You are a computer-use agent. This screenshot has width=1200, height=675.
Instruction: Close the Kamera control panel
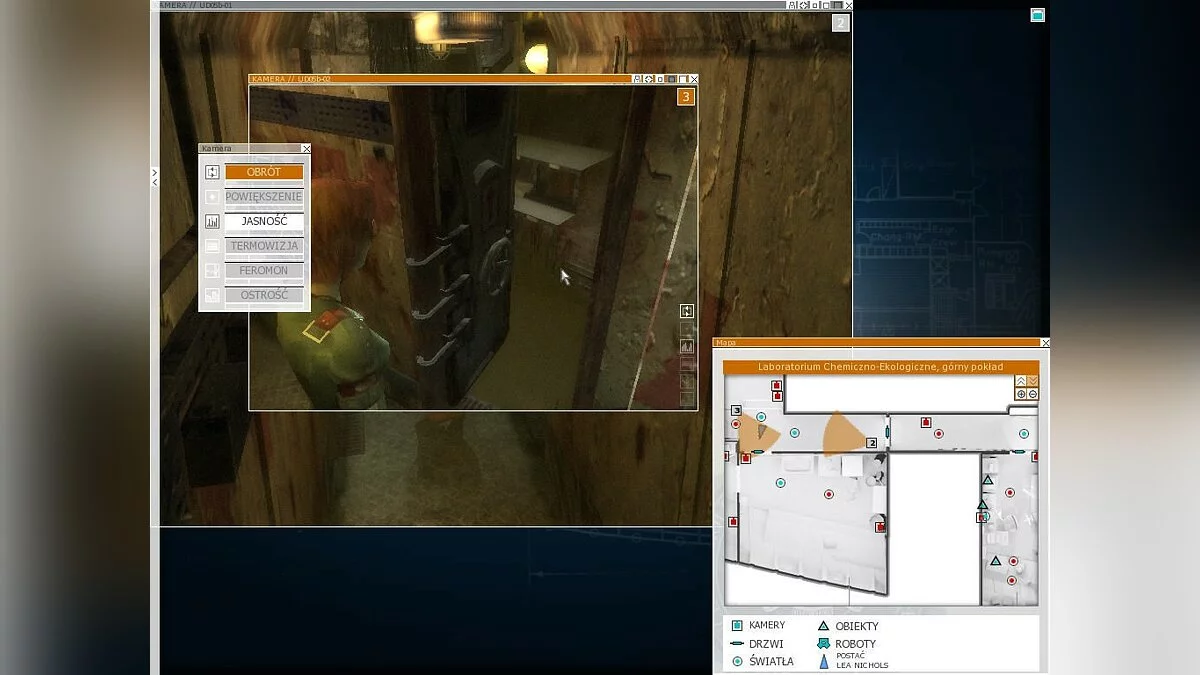click(306, 148)
